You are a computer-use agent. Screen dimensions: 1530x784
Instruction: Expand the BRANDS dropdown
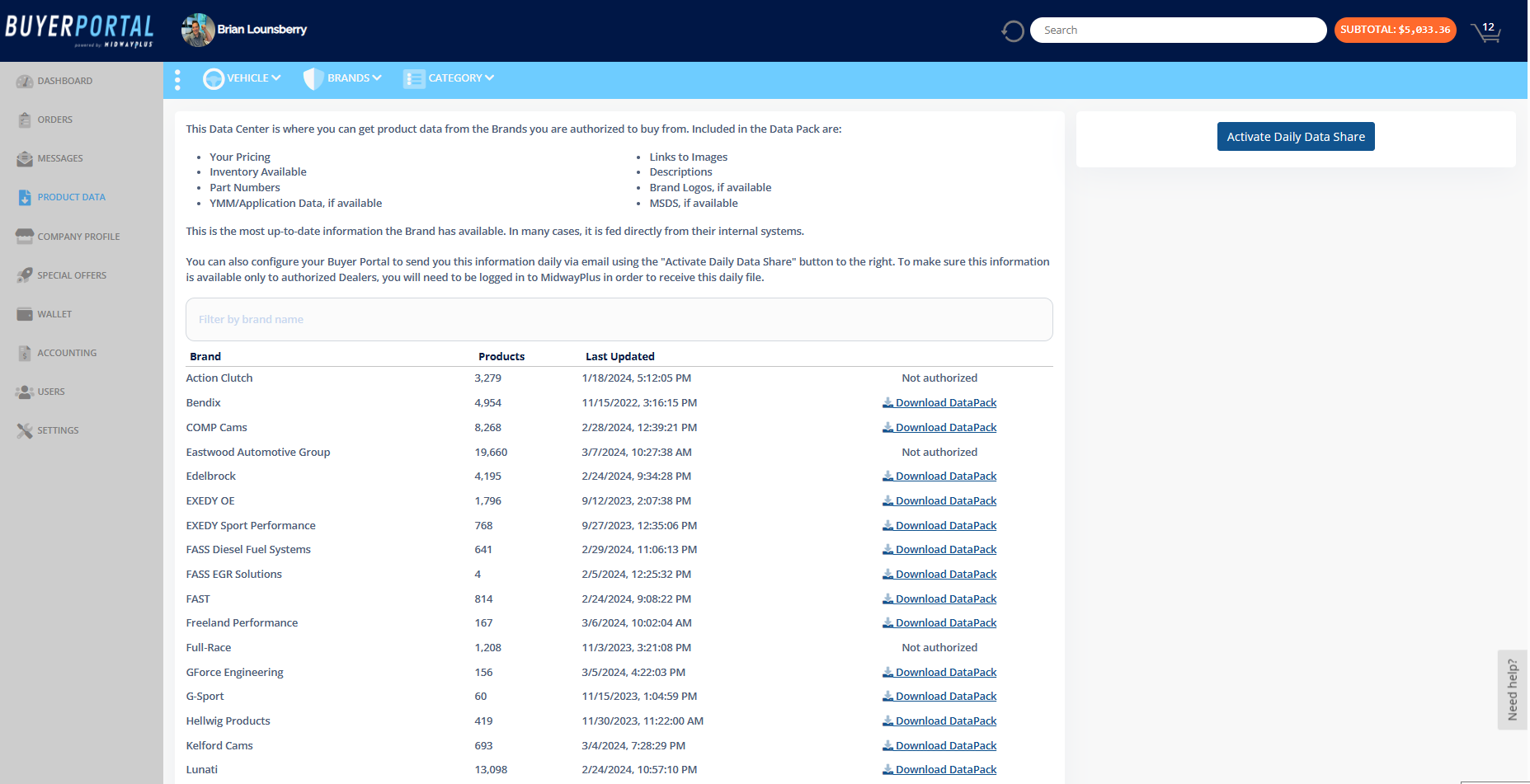(x=355, y=78)
